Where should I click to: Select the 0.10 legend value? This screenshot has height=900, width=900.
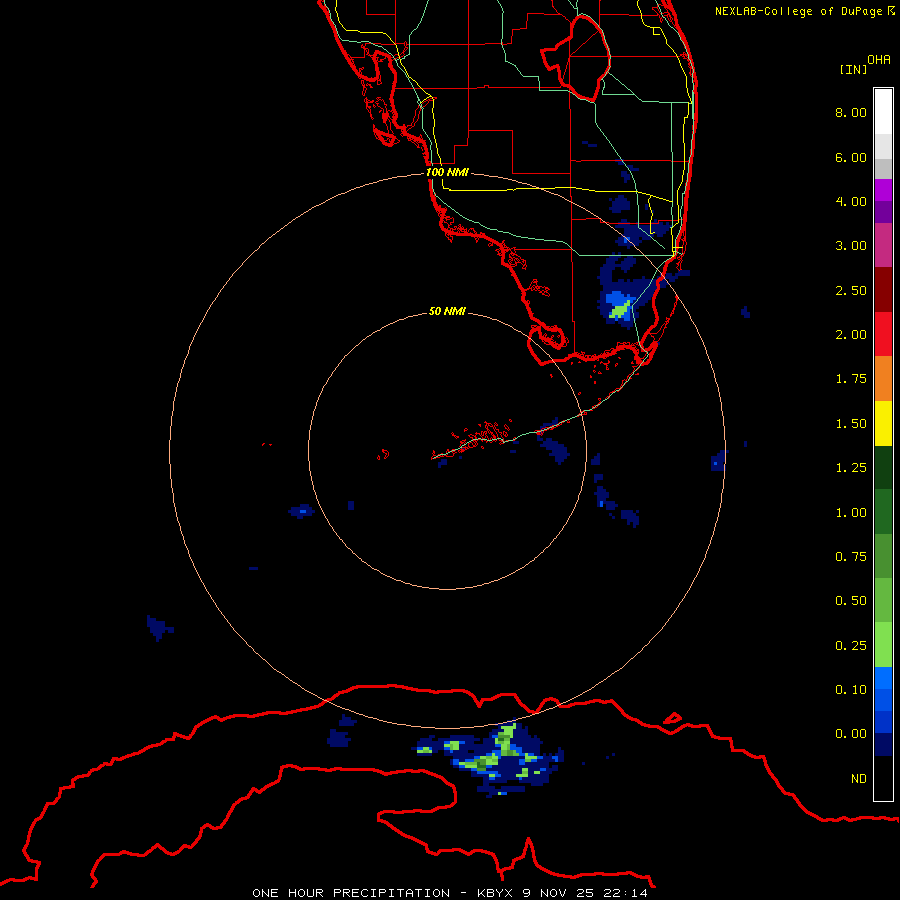point(851,690)
